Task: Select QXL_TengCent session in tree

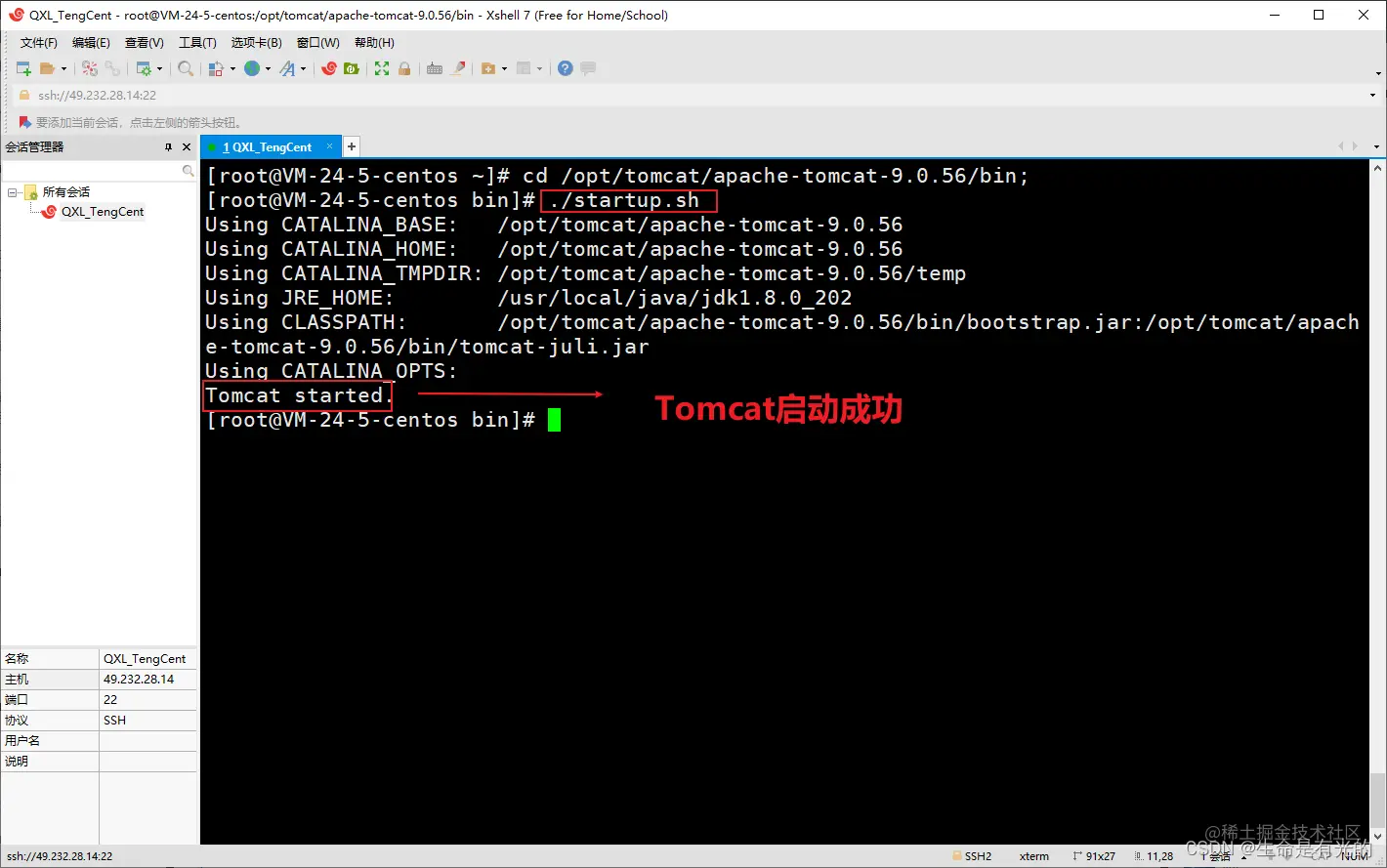Action: point(103,212)
